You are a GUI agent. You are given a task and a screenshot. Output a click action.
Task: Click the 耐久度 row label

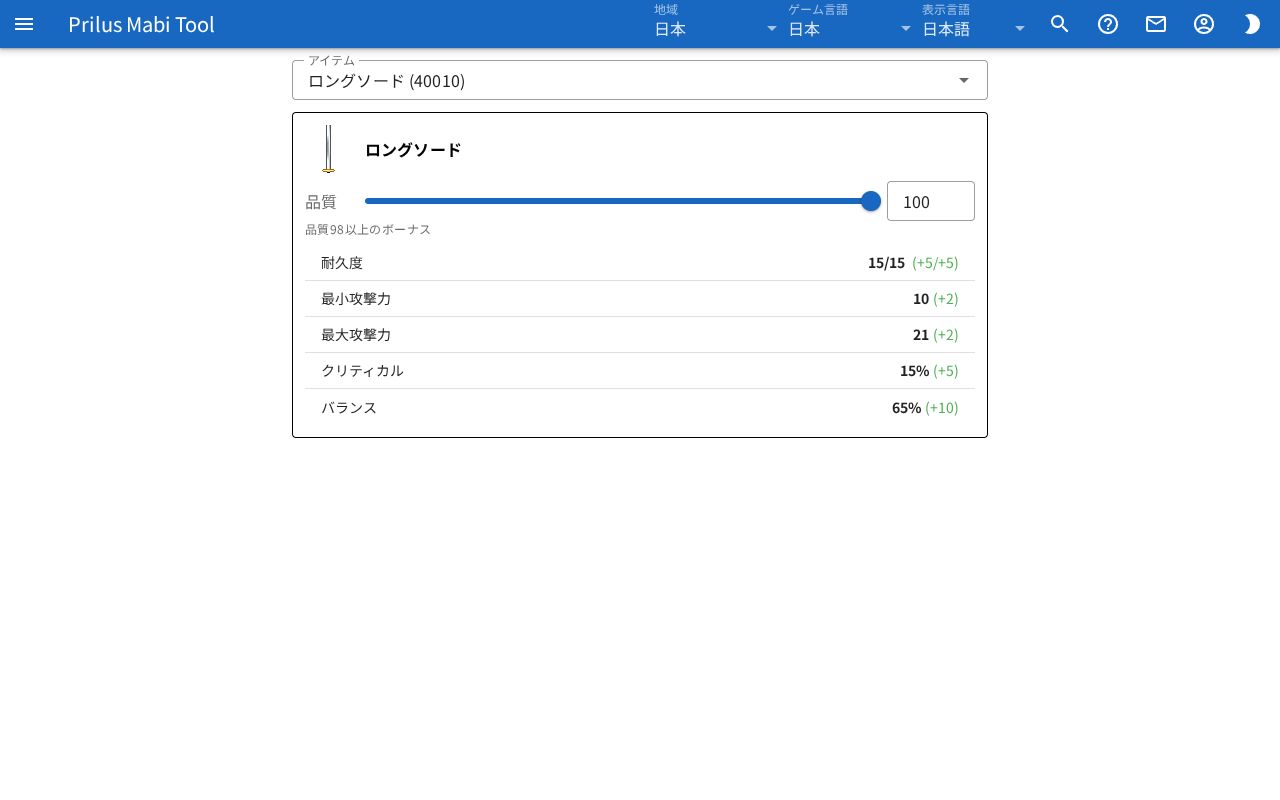pyautogui.click(x=342, y=263)
